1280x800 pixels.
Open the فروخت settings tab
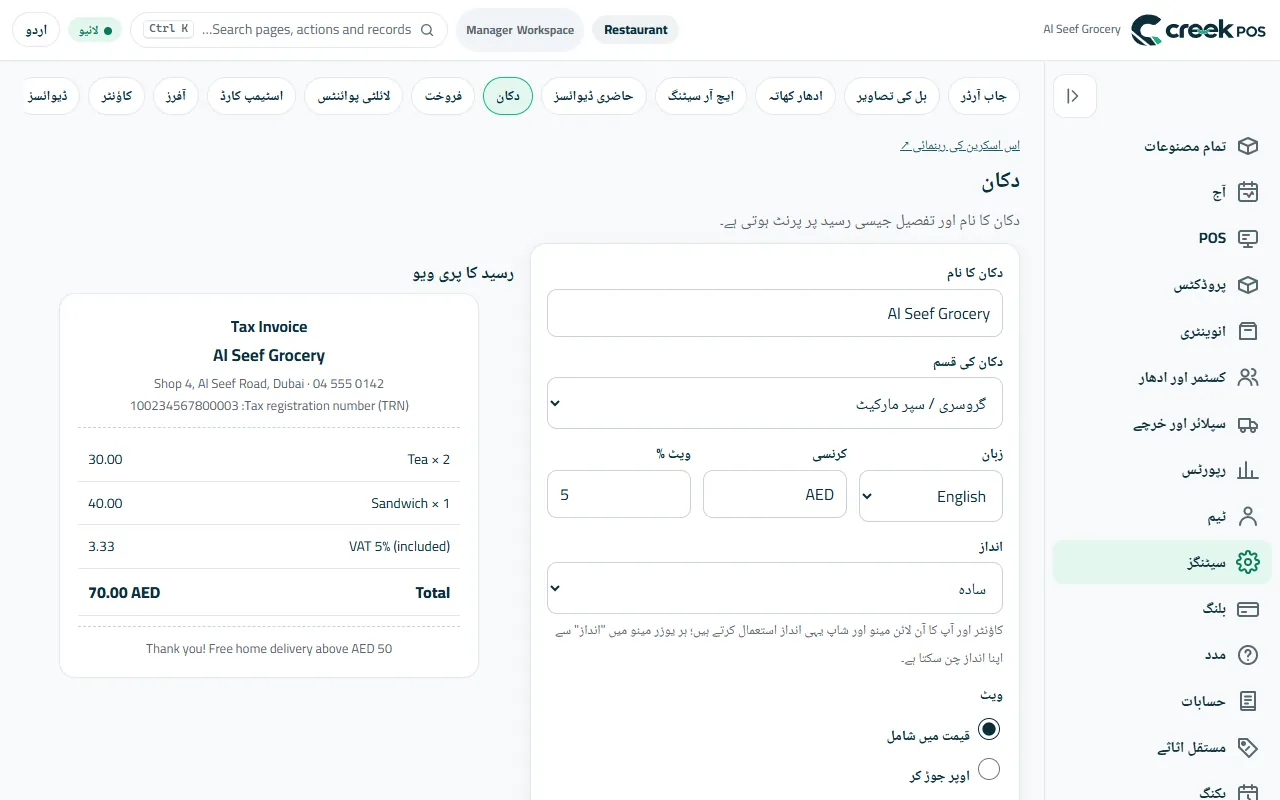[443, 96]
